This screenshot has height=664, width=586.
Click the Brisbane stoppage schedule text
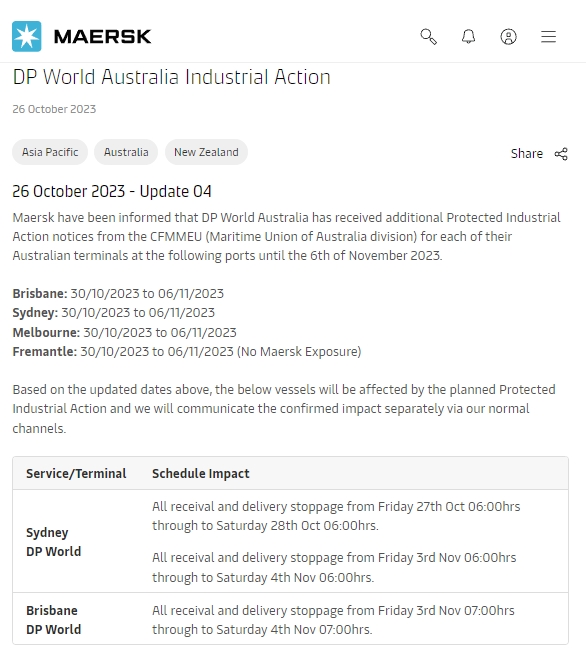click(333, 620)
